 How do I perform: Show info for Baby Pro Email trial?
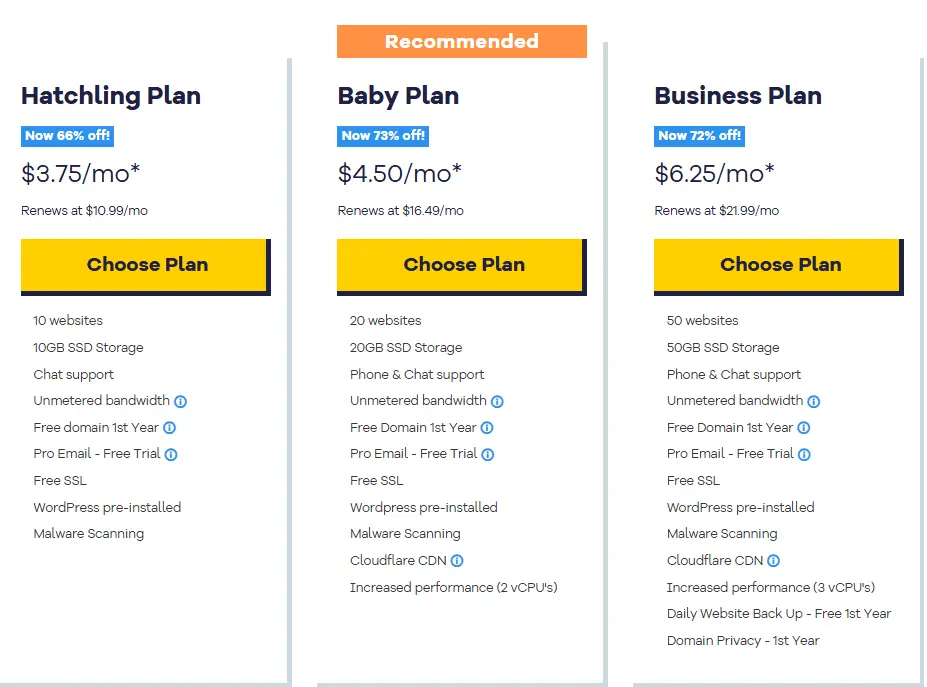(488, 454)
